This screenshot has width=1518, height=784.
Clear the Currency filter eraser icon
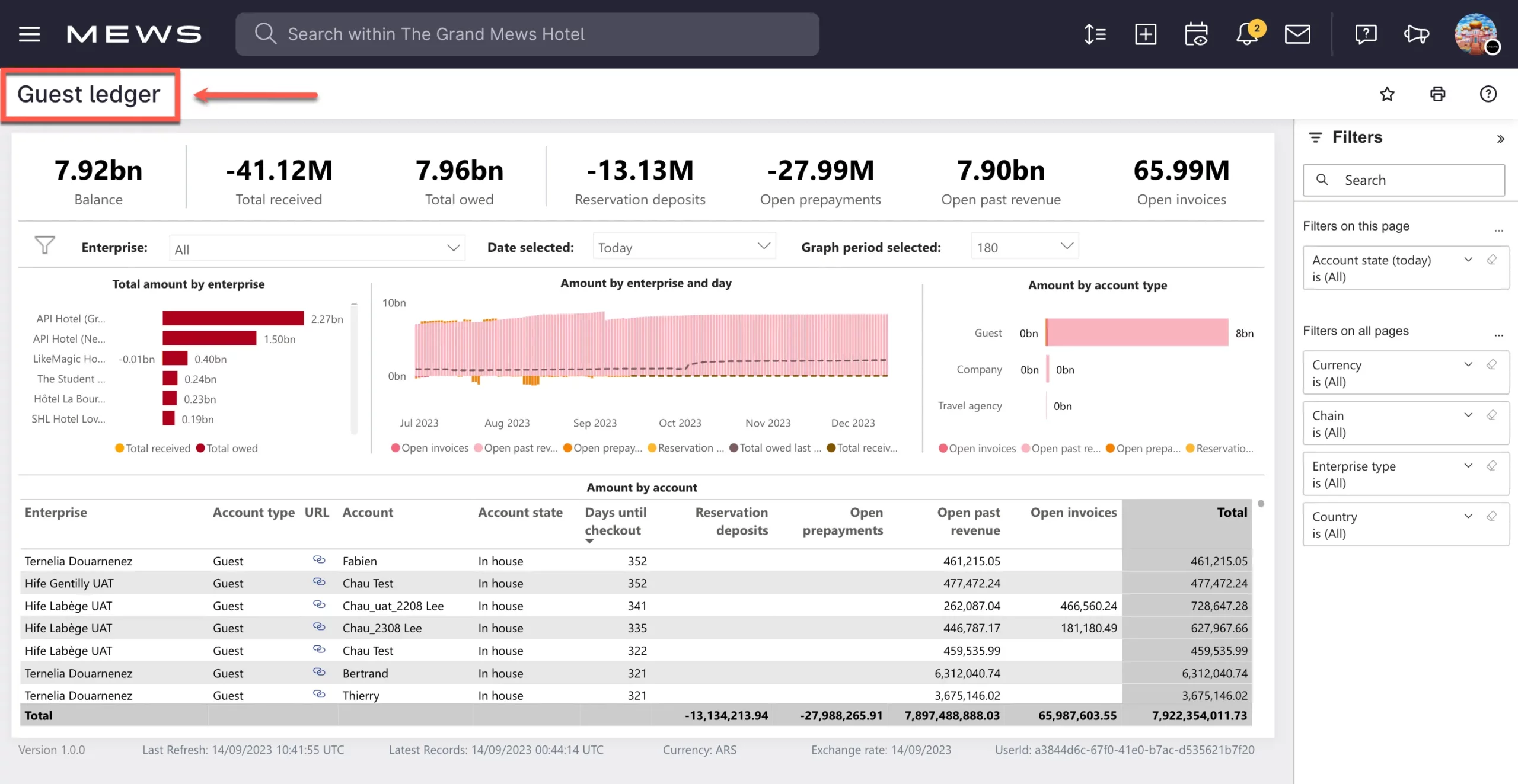(1491, 364)
